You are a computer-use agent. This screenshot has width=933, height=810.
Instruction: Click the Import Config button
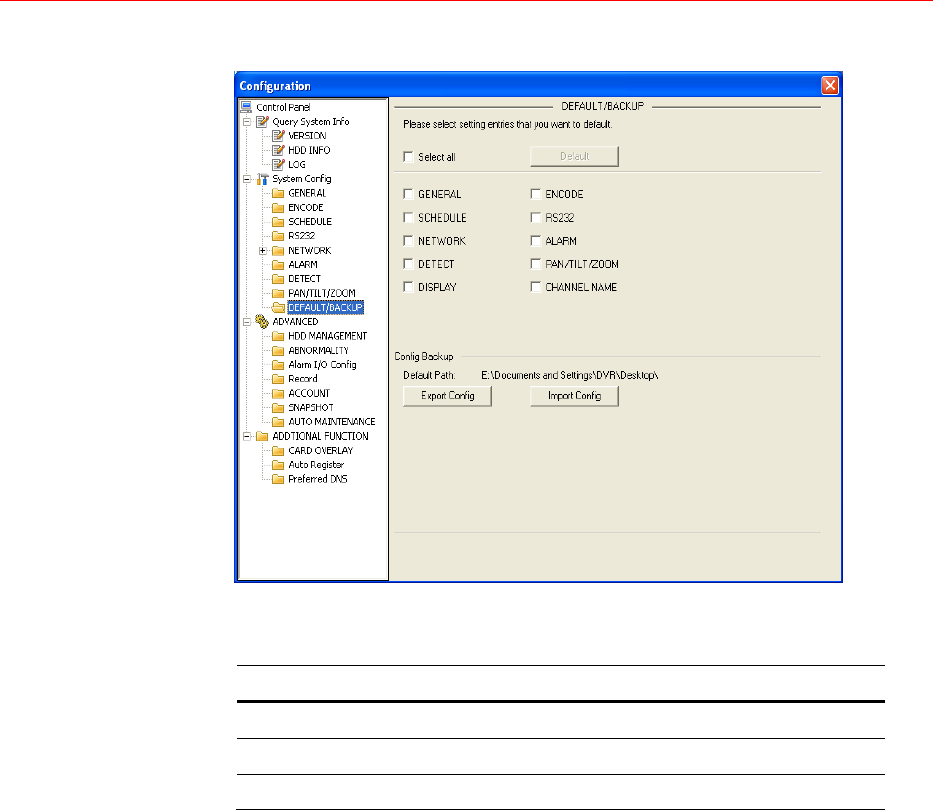574,396
